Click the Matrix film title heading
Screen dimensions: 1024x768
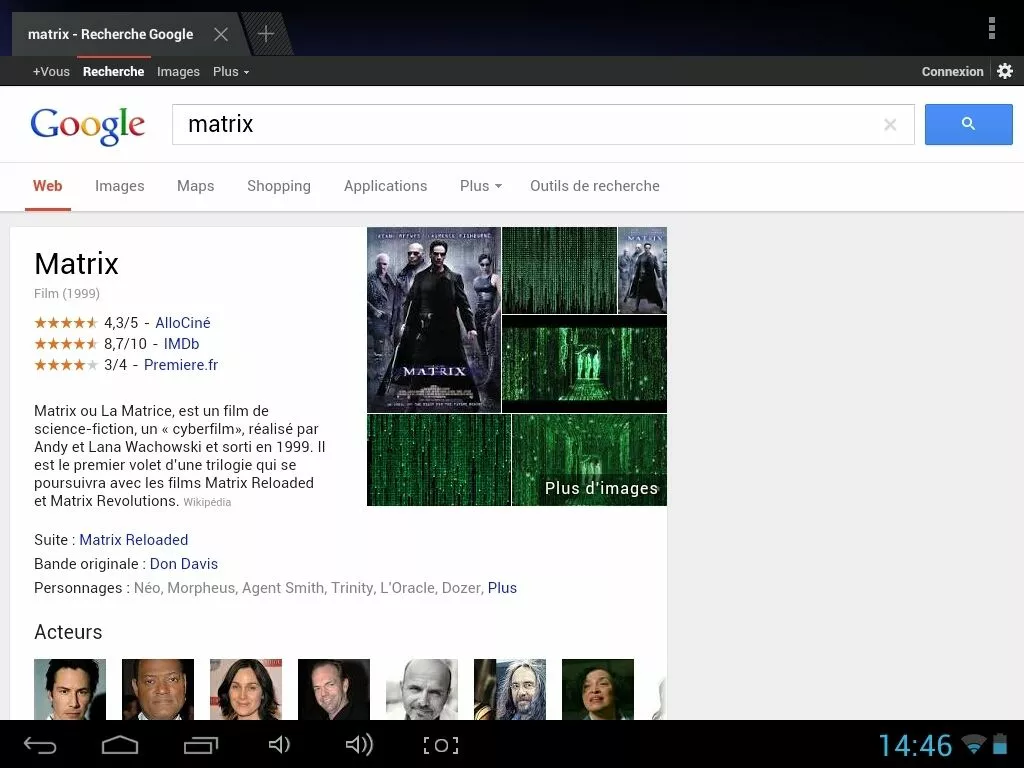pos(76,264)
